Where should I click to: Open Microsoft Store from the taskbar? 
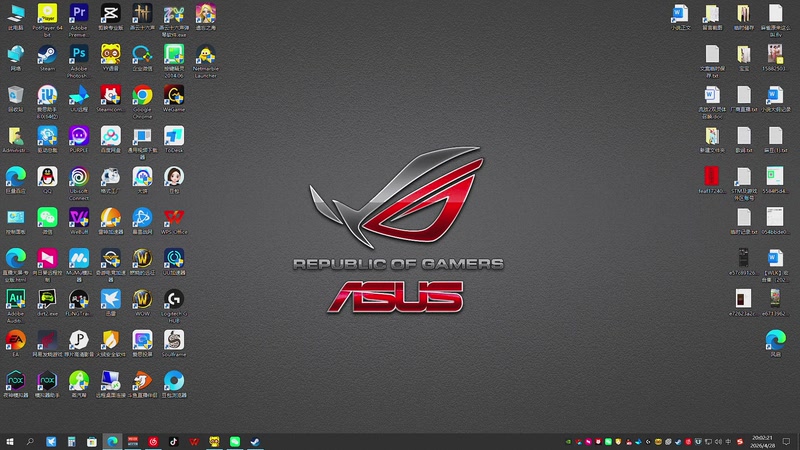(x=92, y=442)
